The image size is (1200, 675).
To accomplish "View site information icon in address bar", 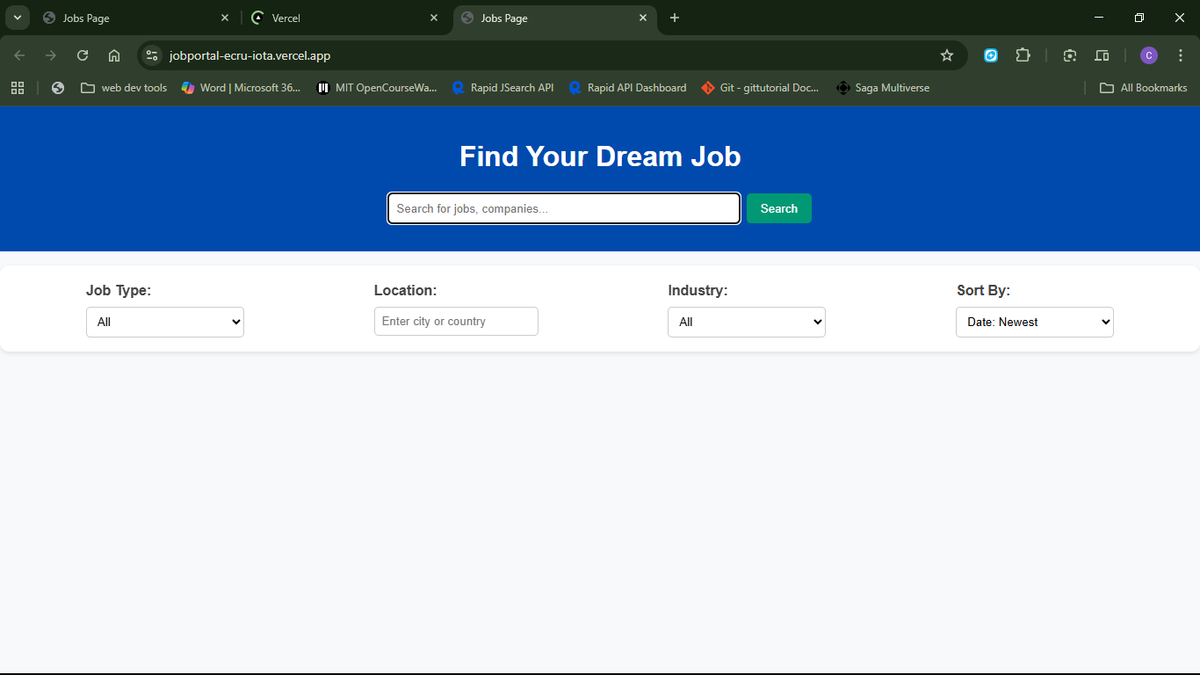I will point(152,56).
